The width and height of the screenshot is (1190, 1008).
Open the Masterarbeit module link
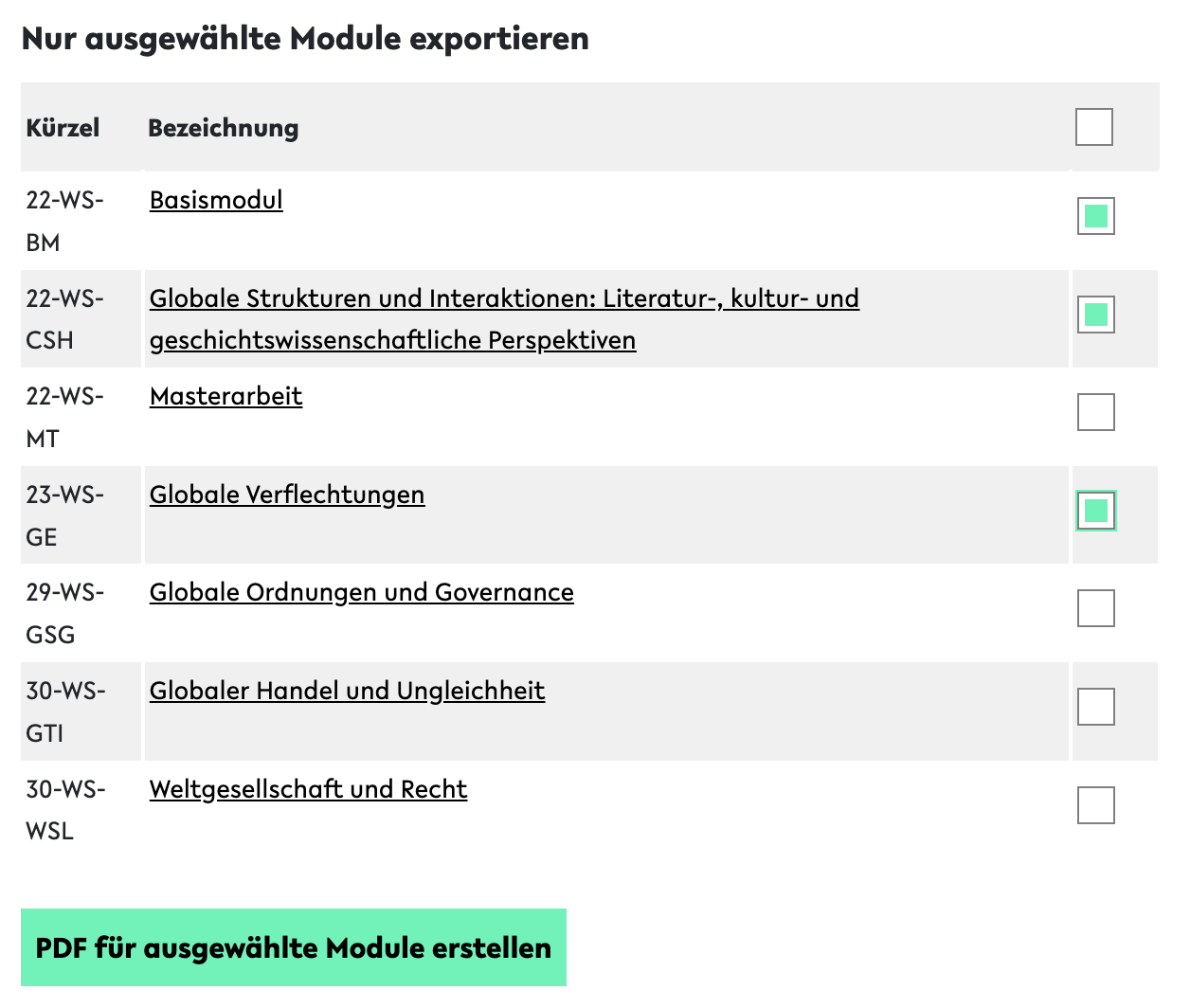point(225,396)
